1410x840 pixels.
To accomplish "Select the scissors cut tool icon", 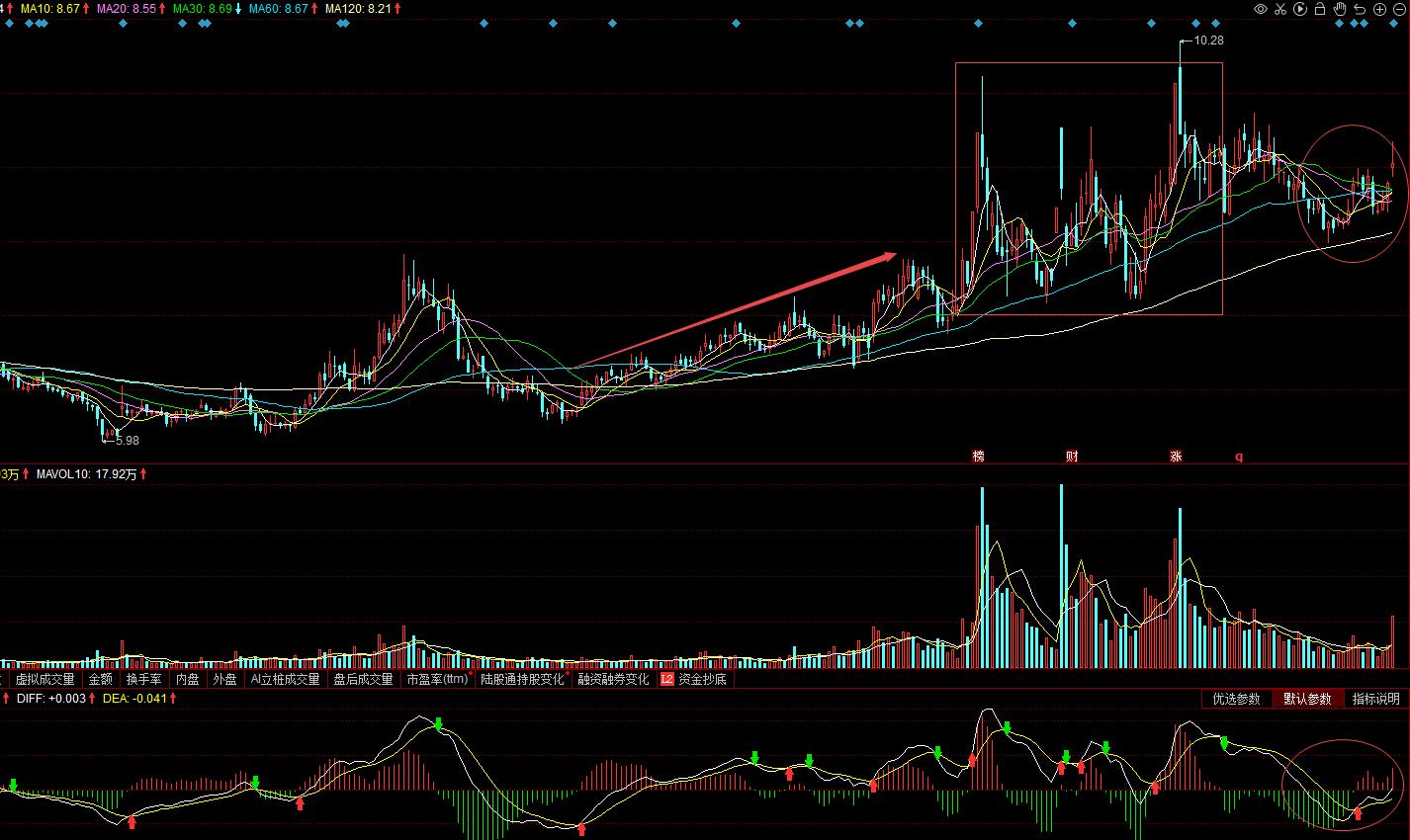I will point(1280,9).
